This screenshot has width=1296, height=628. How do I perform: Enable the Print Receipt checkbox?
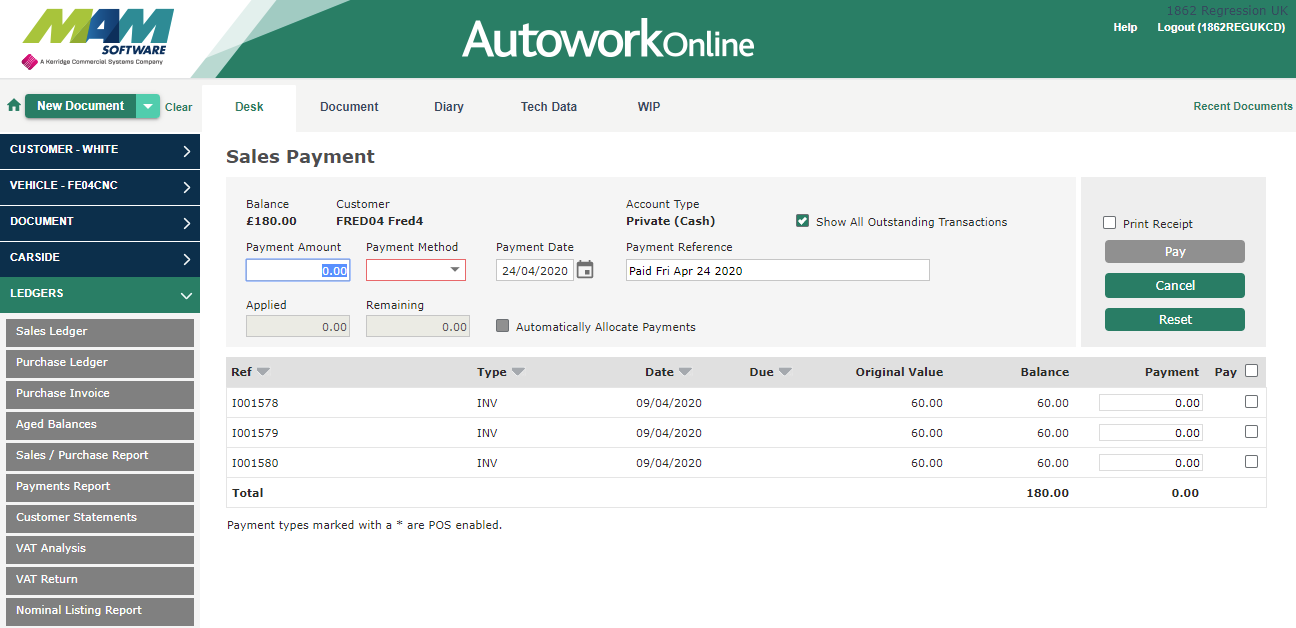coord(1109,223)
